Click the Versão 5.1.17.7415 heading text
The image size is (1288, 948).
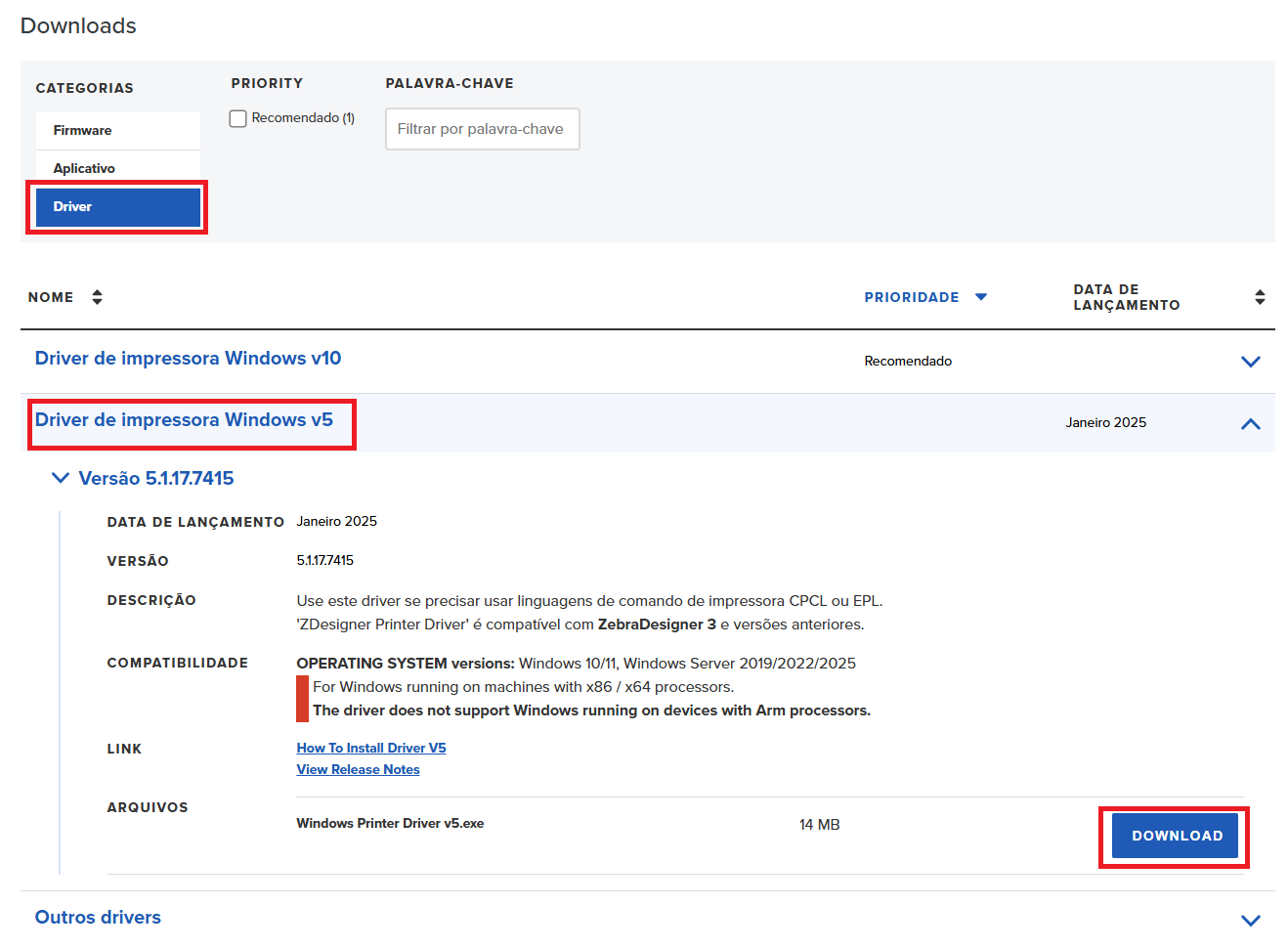click(x=156, y=478)
